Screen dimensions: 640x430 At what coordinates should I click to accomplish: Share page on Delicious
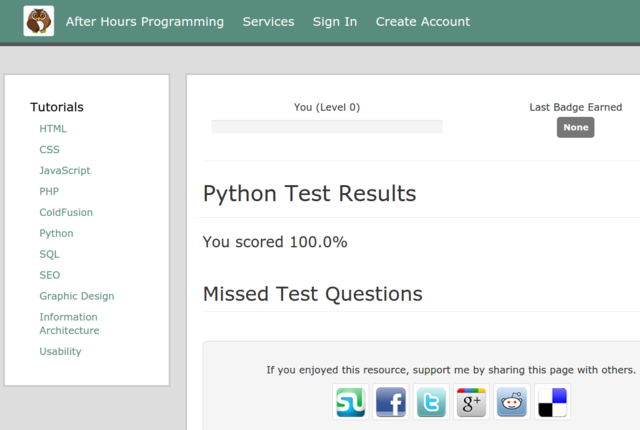coord(551,401)
